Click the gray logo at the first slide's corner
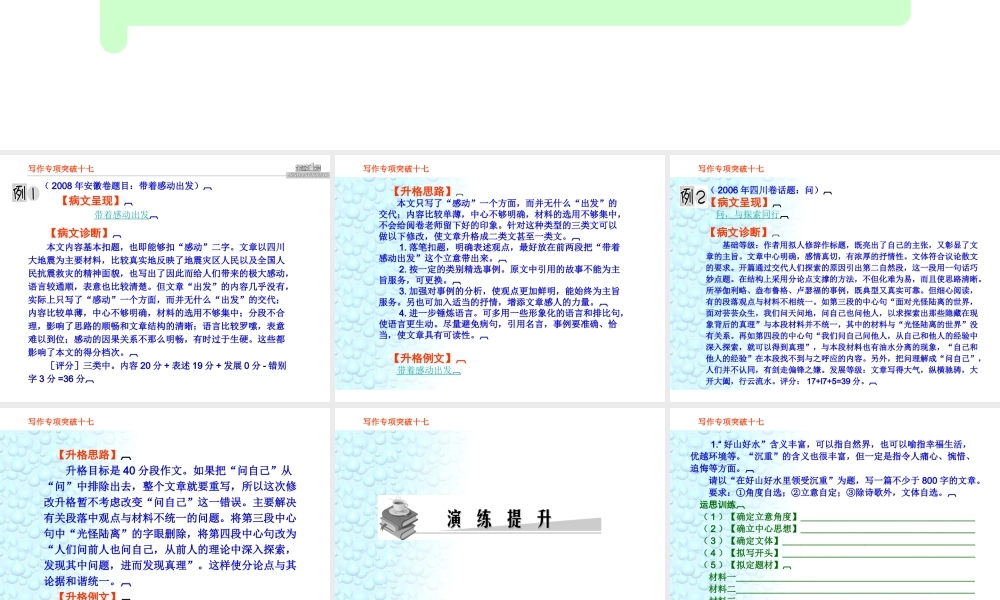Image resolution: width=1000 pixels, height=600 pixels. (x=307, y=170)
